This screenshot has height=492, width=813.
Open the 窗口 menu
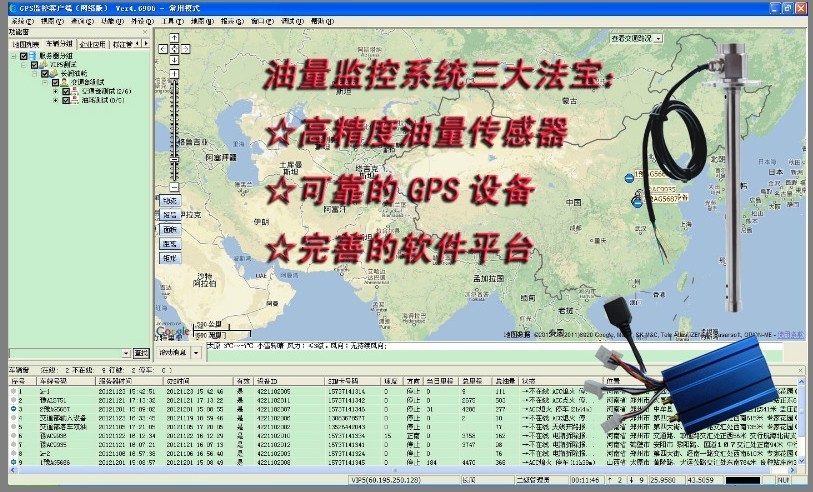point(262,21)
